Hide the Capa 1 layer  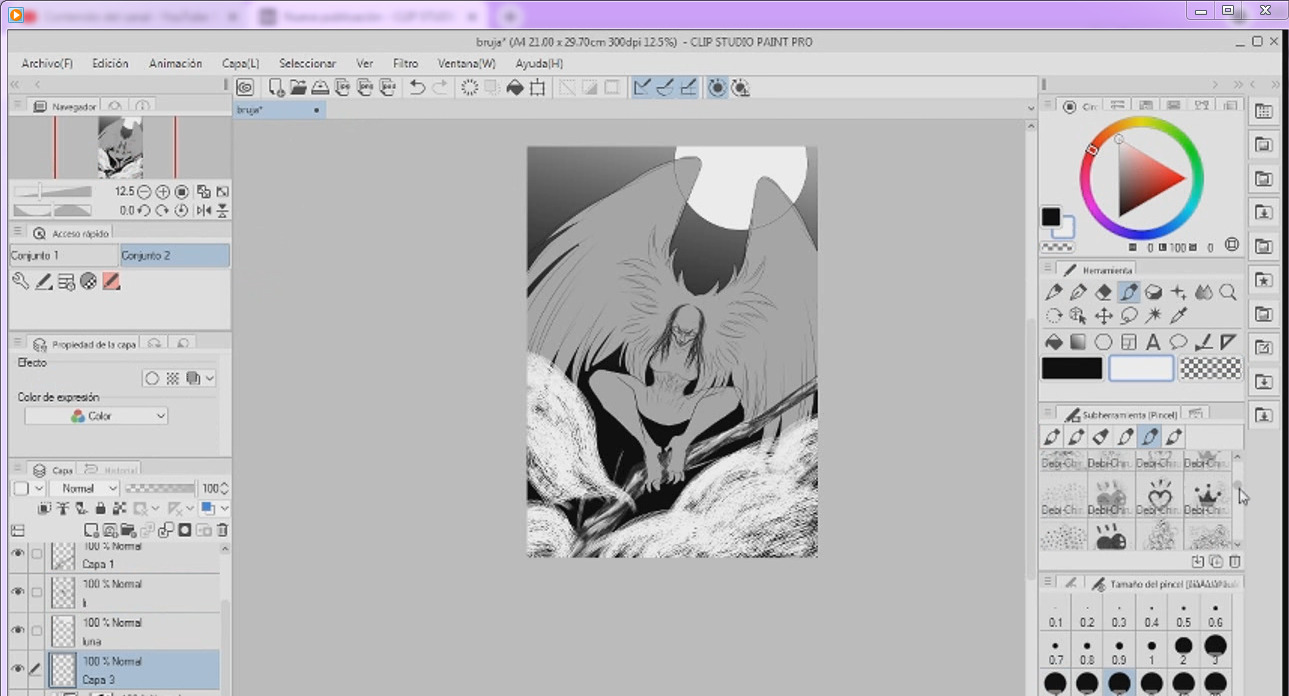pyautogui.click(x=17, y=554)
